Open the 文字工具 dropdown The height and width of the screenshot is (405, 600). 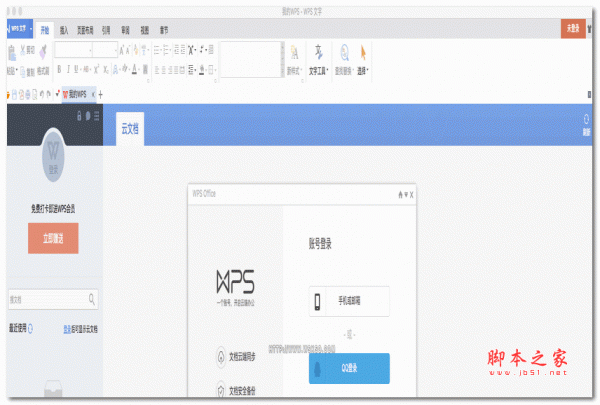(x=318, y=60)
